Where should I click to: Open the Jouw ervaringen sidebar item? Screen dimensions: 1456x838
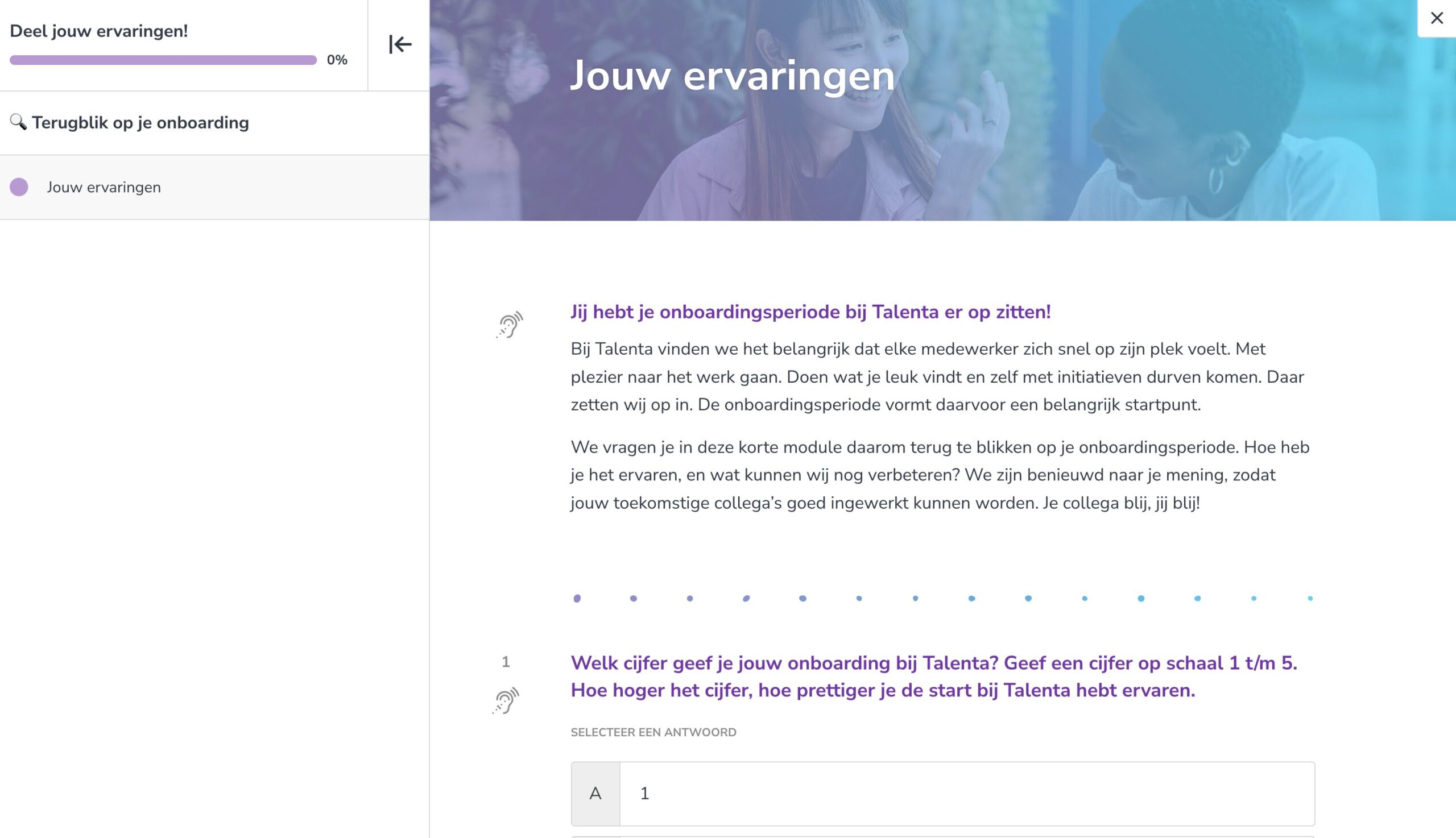click(x=104, y=187)
